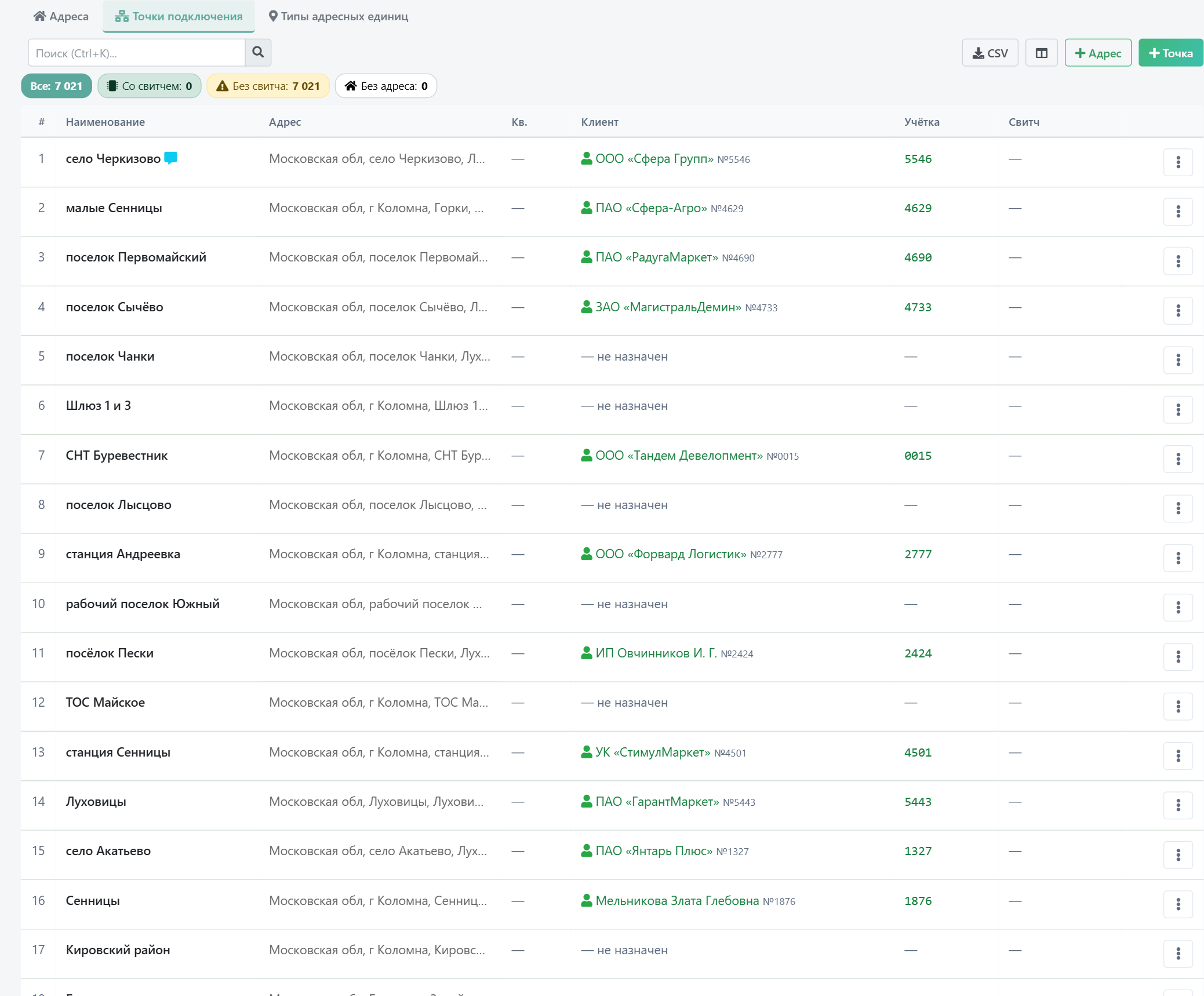
Task: Click the Клиент column header
Action: pyautogui.click(x=599, y=122)
